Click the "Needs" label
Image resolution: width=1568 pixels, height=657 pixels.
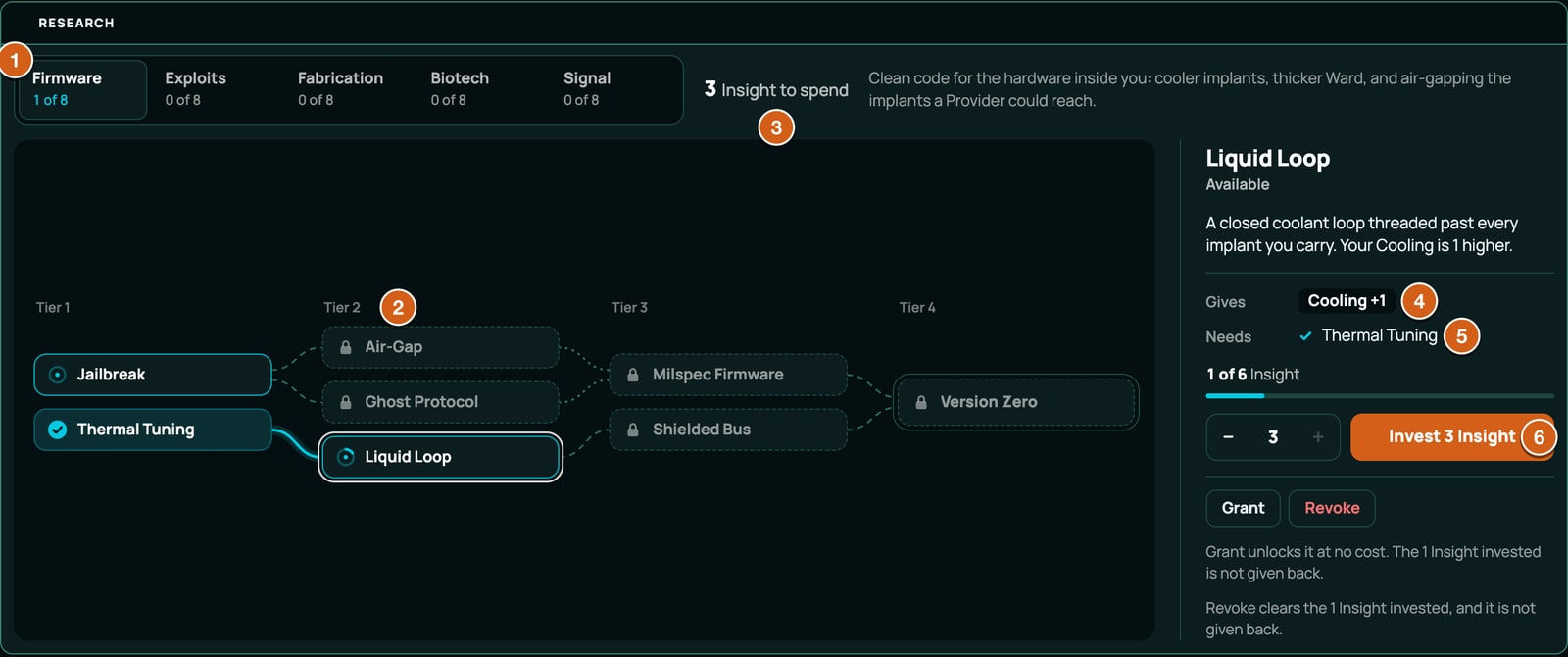(1228, 337)
